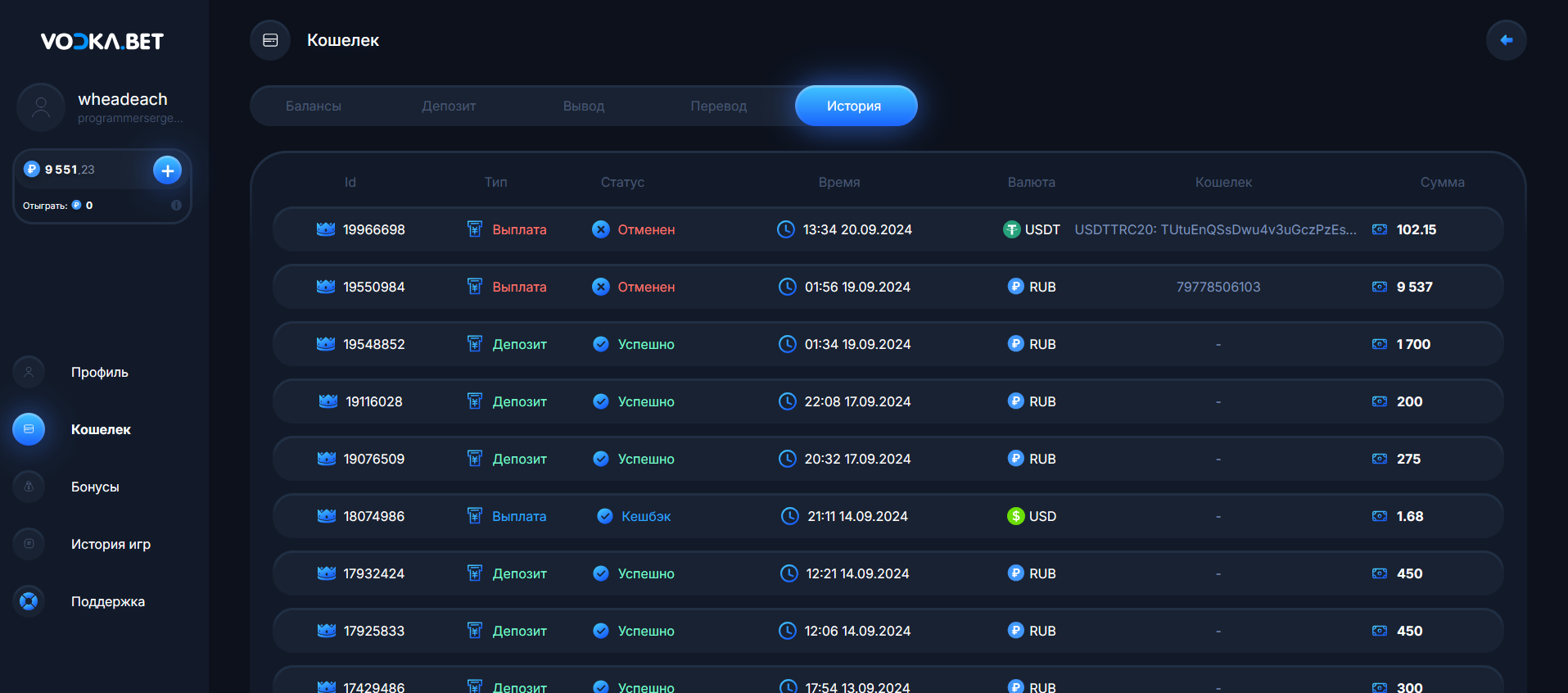1568x693 pixels.
Task: Click the money icon beside amount 1 700
Action: [x=1380, y=344]
